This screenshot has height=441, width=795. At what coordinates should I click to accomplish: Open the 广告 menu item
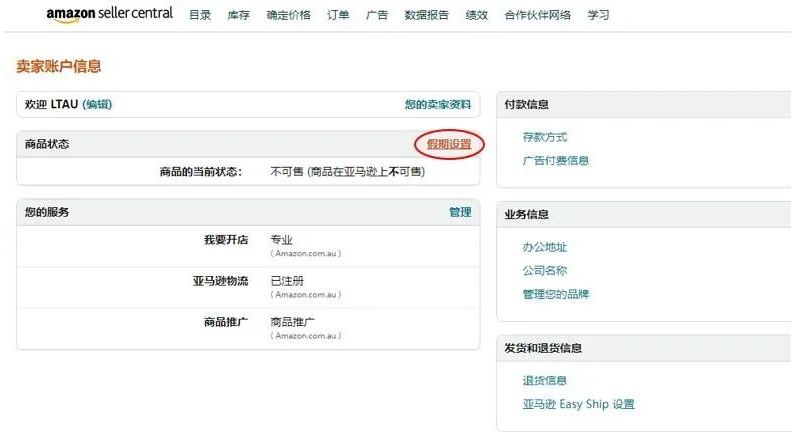pyautogui.click(x=377, y=15)
